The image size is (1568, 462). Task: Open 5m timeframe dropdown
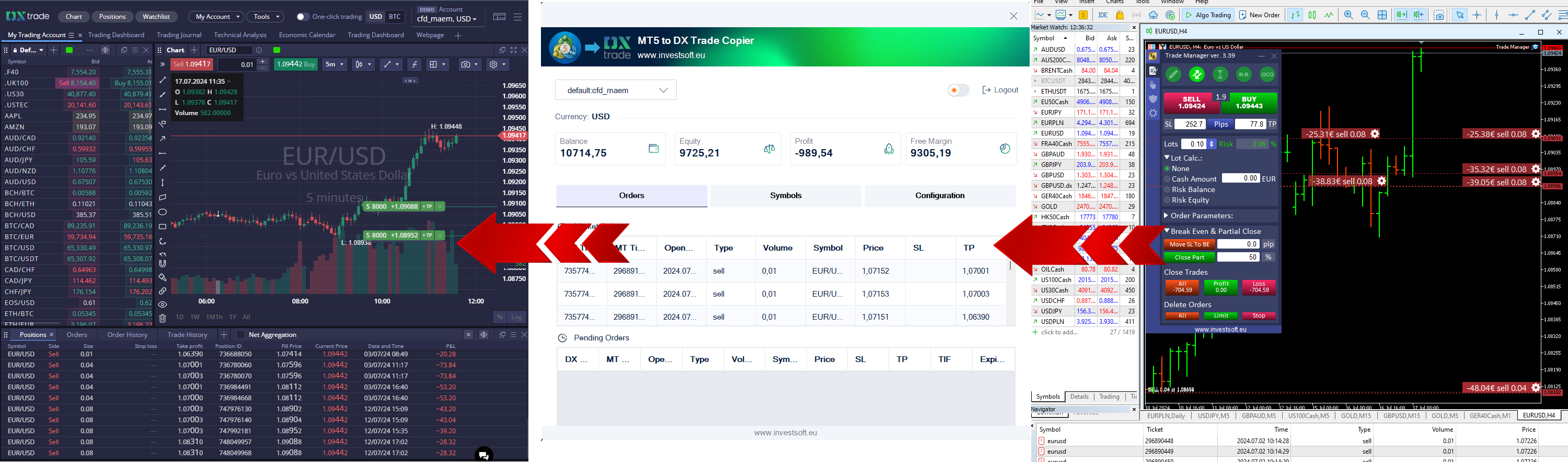(334, 64)
